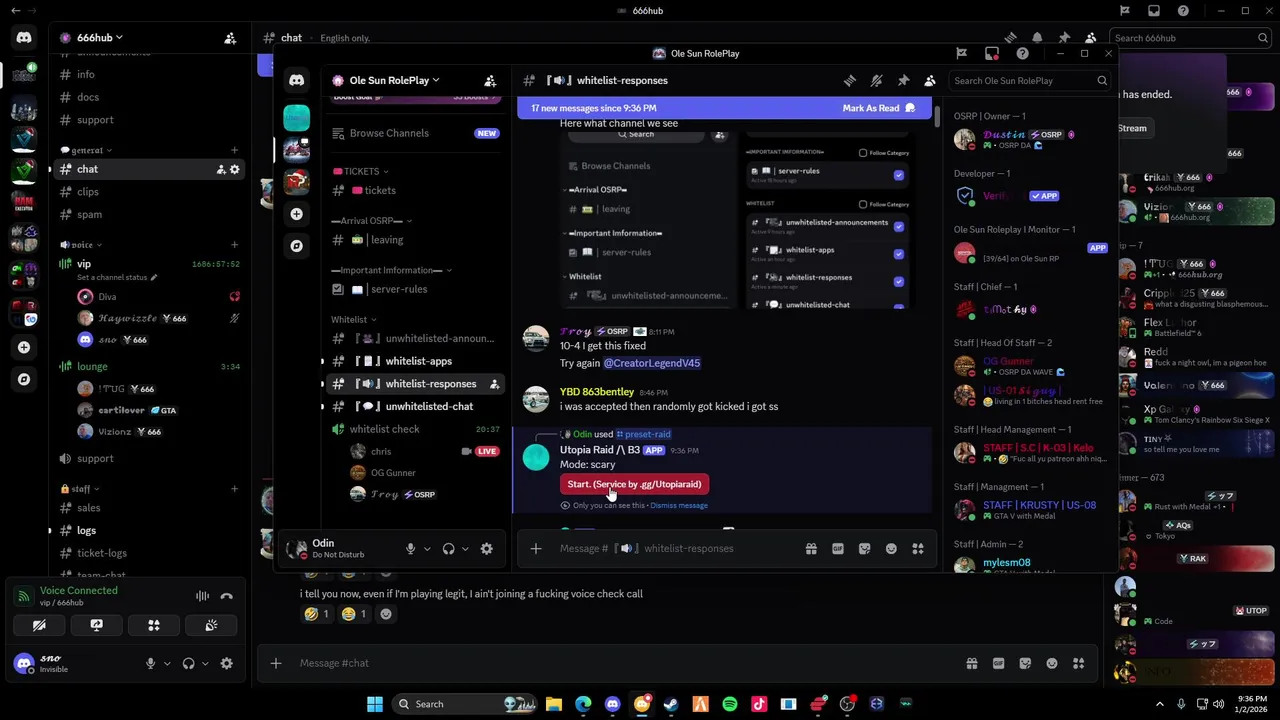Open pinned messages in Ole Sun RolePlay window
This screenshot has width=1280, height=720.
click(903, 80)
